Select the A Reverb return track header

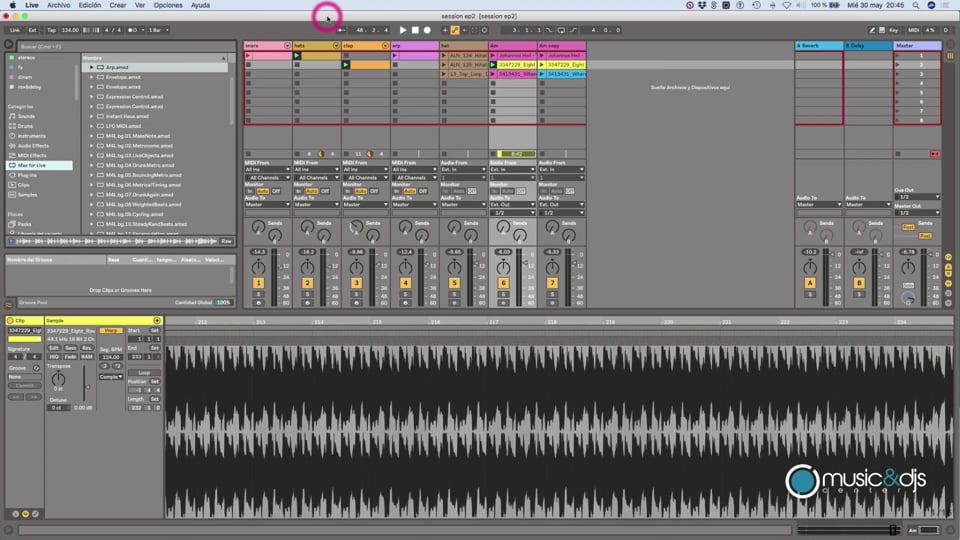click(x=819, y=46)
